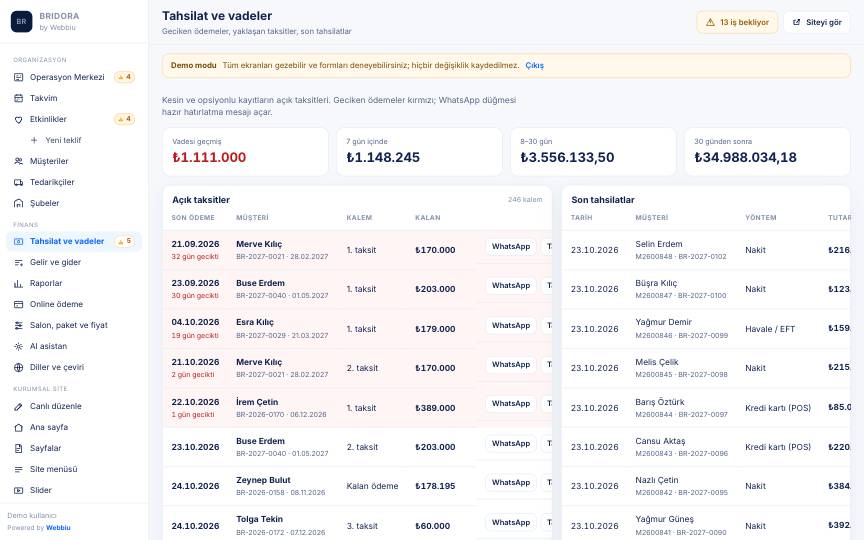Click the Ana sayfa home icon

click(x=18, y=427)
